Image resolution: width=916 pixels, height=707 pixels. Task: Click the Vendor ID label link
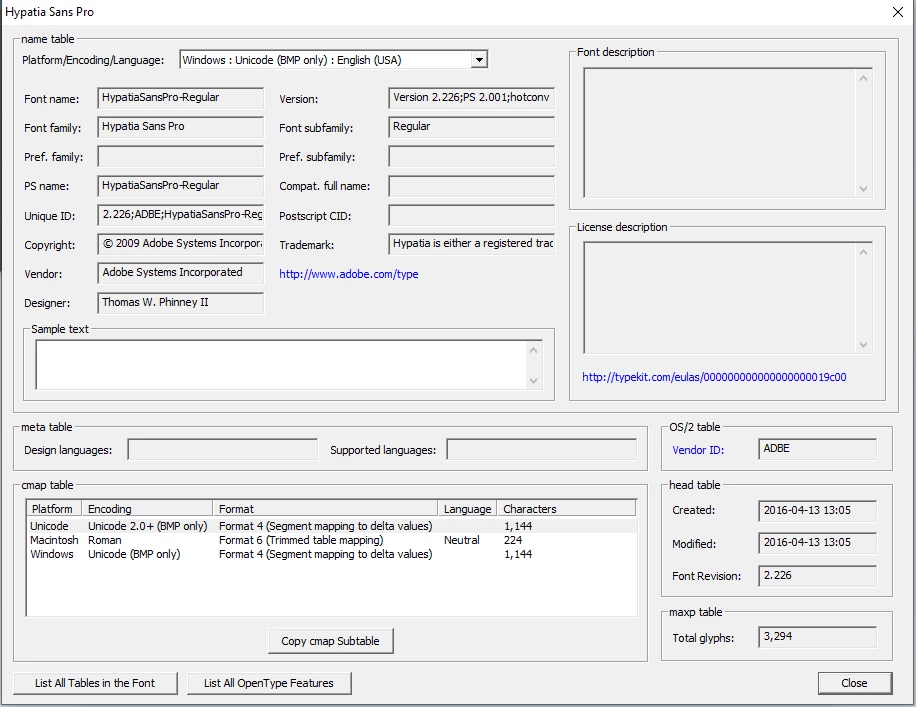pos(698,450)
